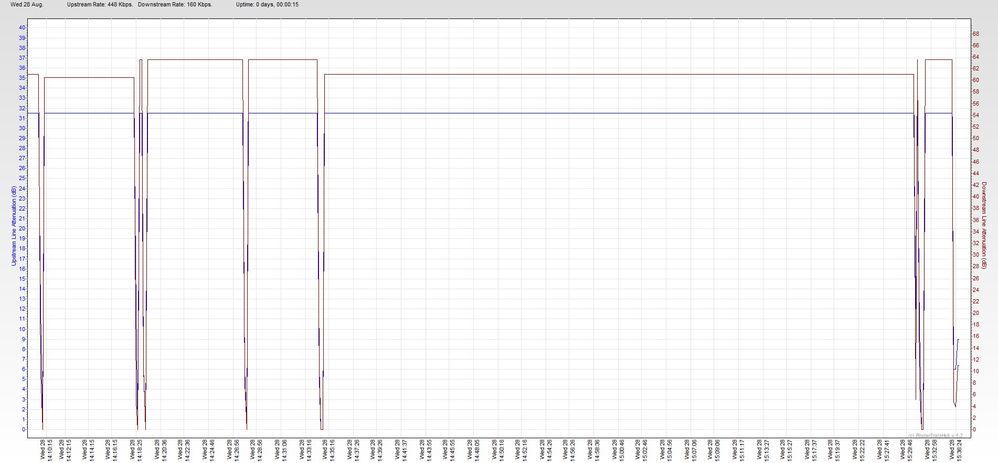Click the 10 tick on upstream axis
The height and width of the screenshot is (463, 998).
click(22, 329)
